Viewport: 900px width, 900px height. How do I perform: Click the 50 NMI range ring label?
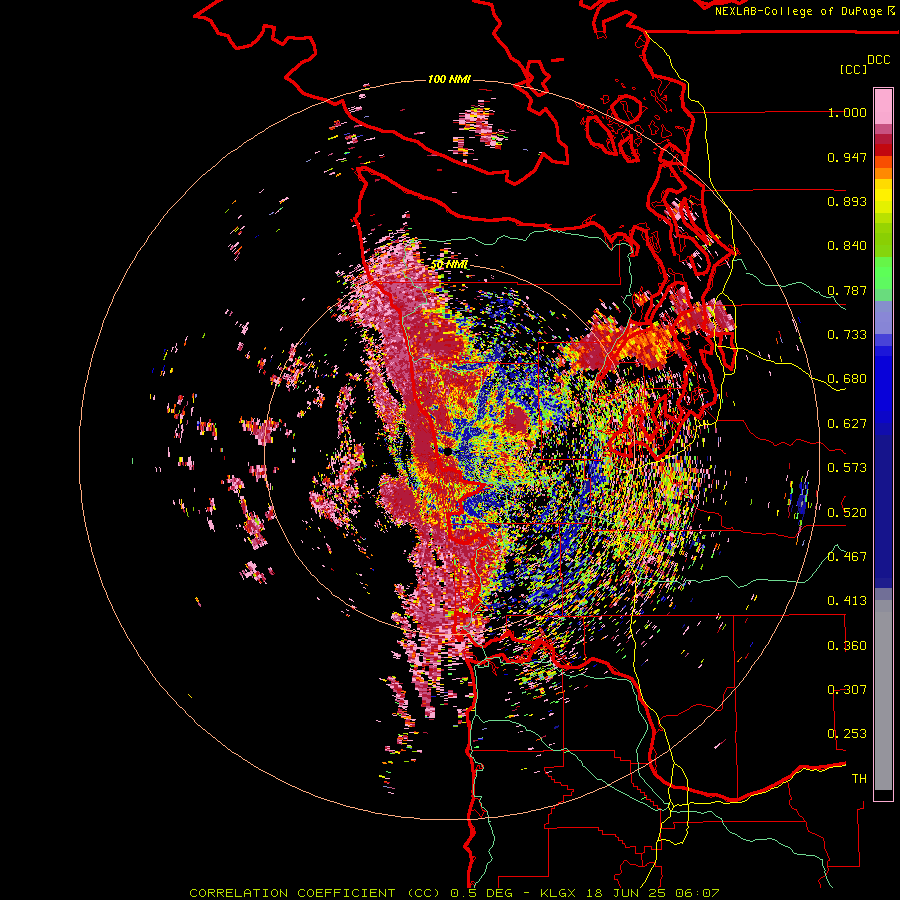tap(449, 265)
